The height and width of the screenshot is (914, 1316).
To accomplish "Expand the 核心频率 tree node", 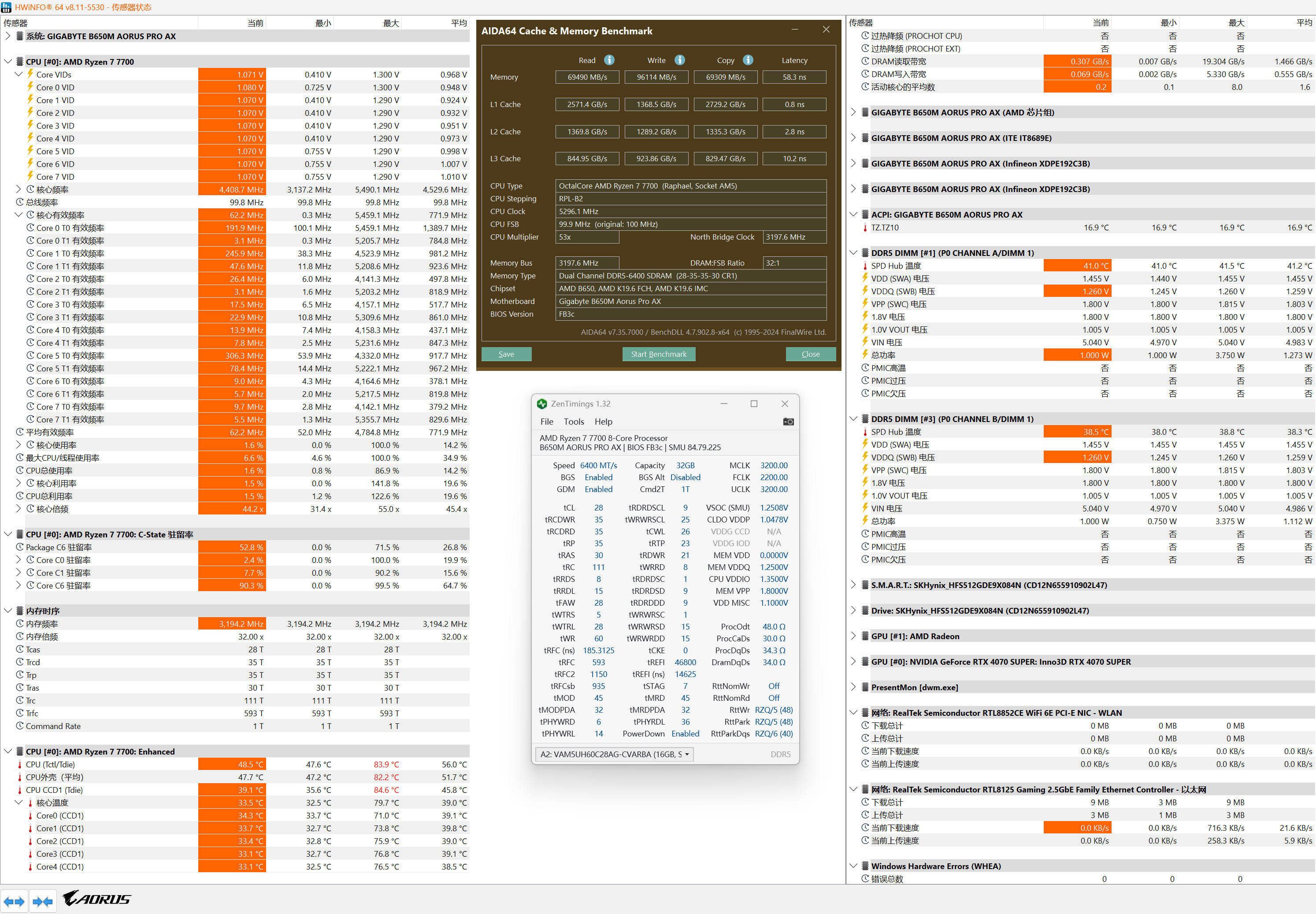I will pos(19,189).
